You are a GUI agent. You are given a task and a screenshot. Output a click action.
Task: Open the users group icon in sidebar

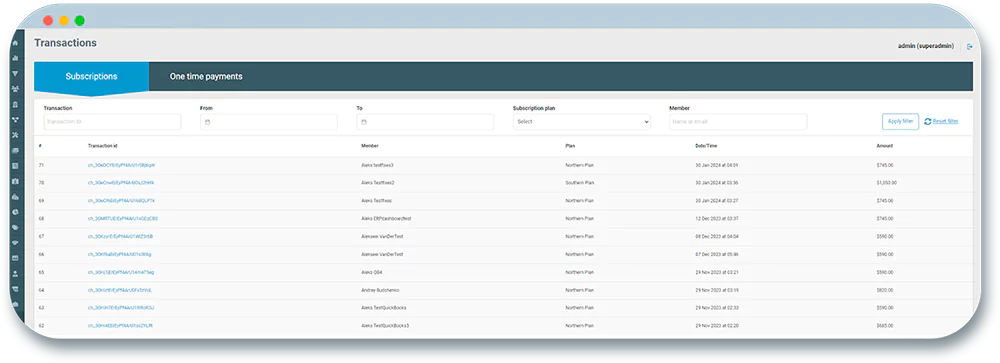click(15, 89)
